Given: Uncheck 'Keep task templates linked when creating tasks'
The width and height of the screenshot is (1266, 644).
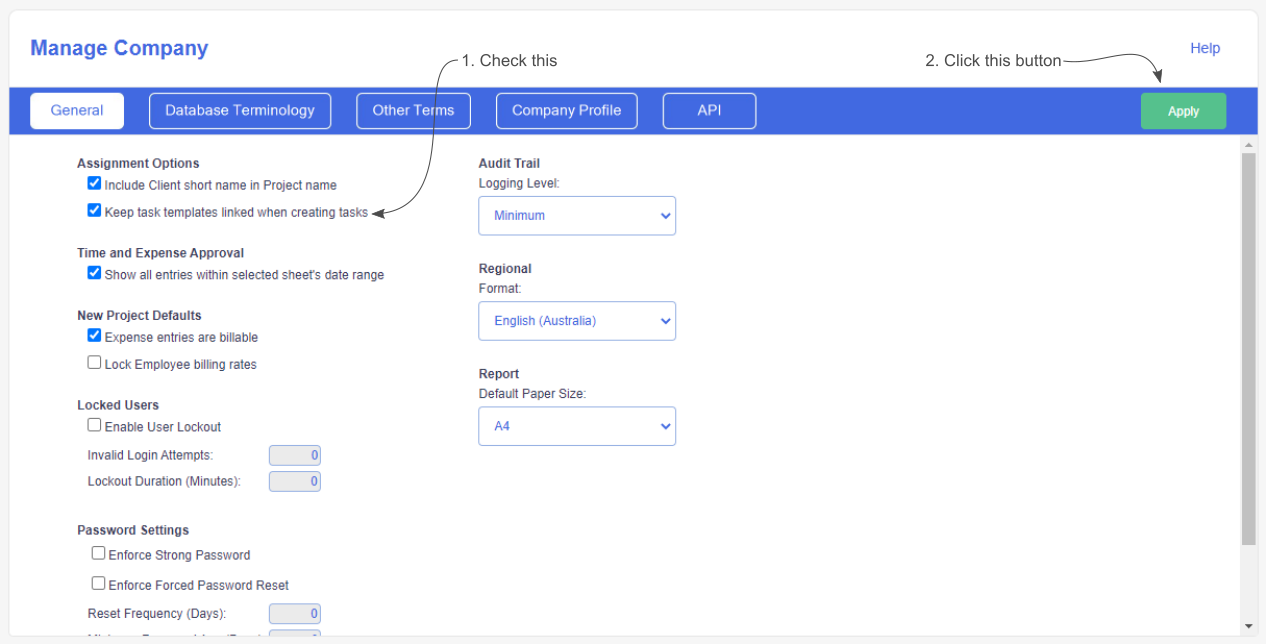Looking at the screenshot, I should coord(94,210).
